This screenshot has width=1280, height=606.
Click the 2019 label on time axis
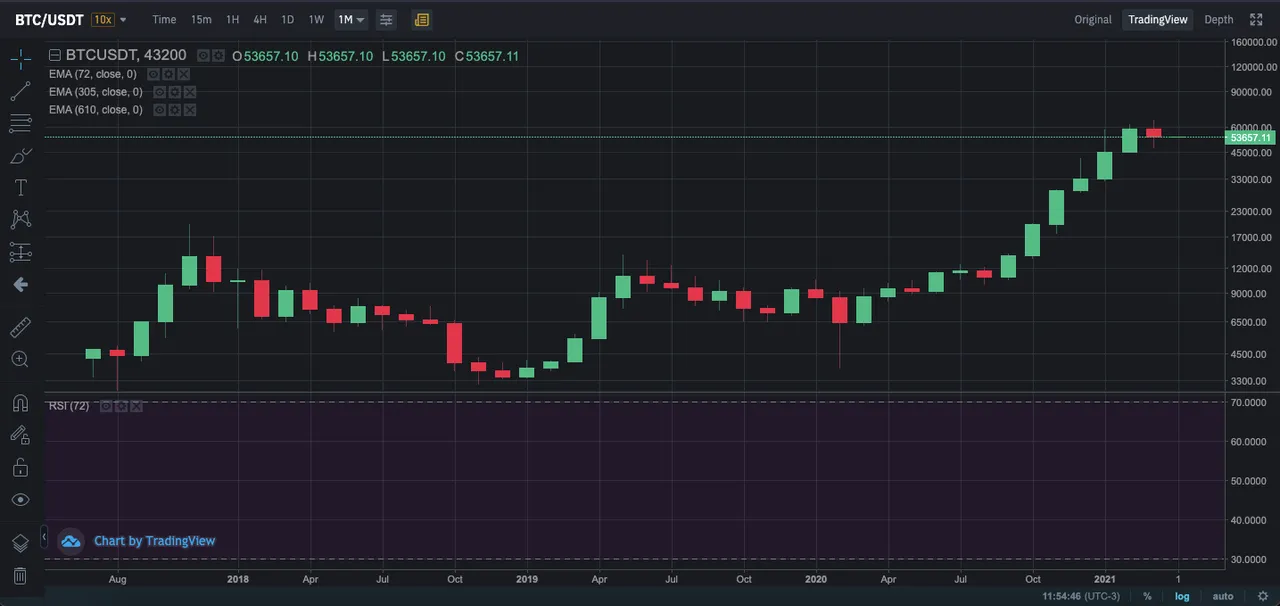(527, 579)
